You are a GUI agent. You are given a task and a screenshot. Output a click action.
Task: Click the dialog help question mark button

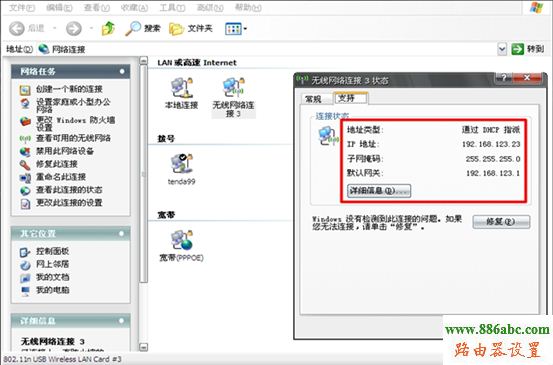[x=504, y=78]
